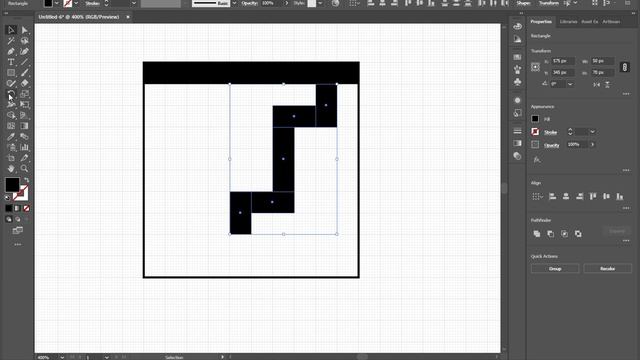
Task: Select the Untitled-6 document tab
Action: [x=79, y=17]
